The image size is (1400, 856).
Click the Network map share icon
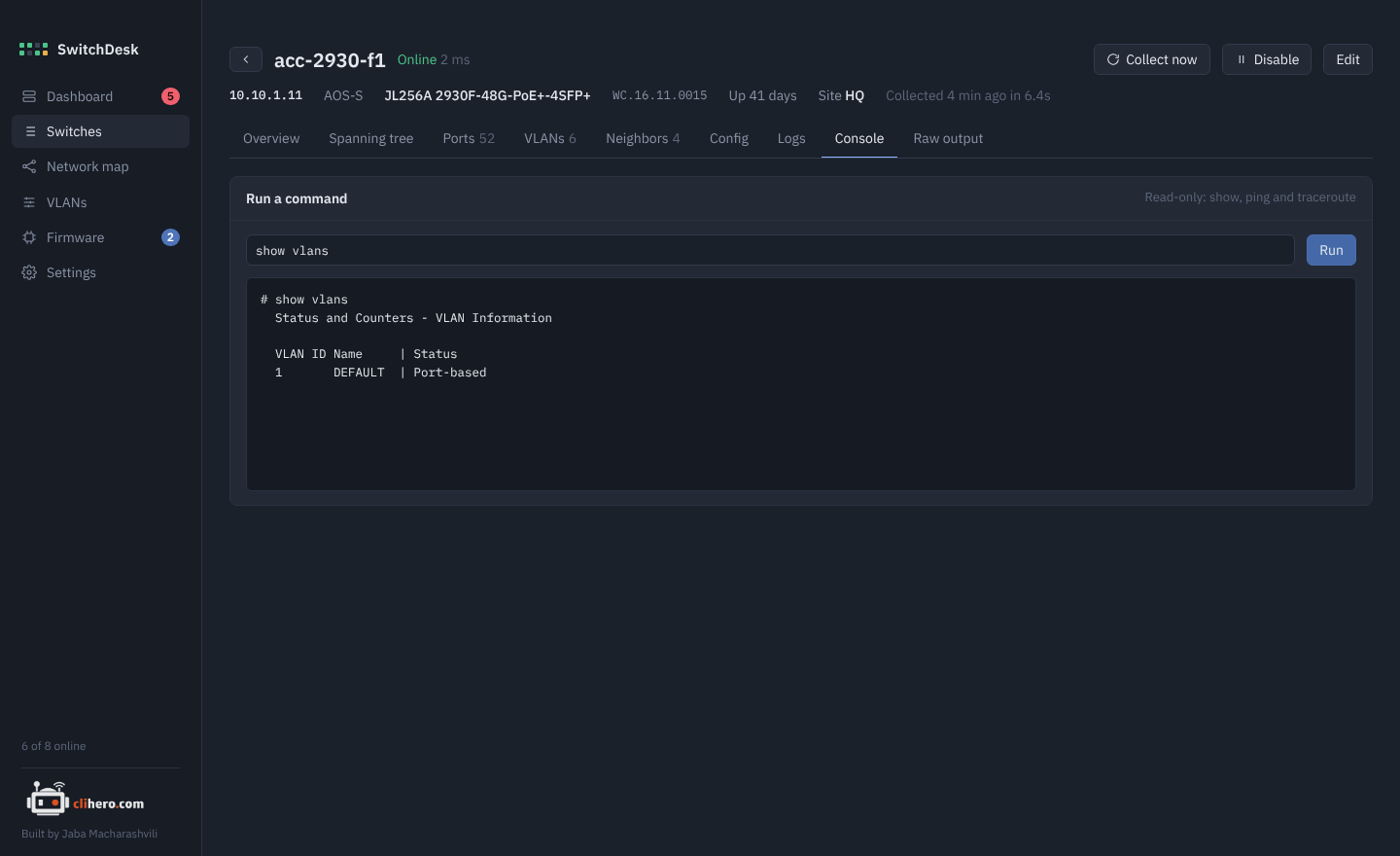click(29, 166)
